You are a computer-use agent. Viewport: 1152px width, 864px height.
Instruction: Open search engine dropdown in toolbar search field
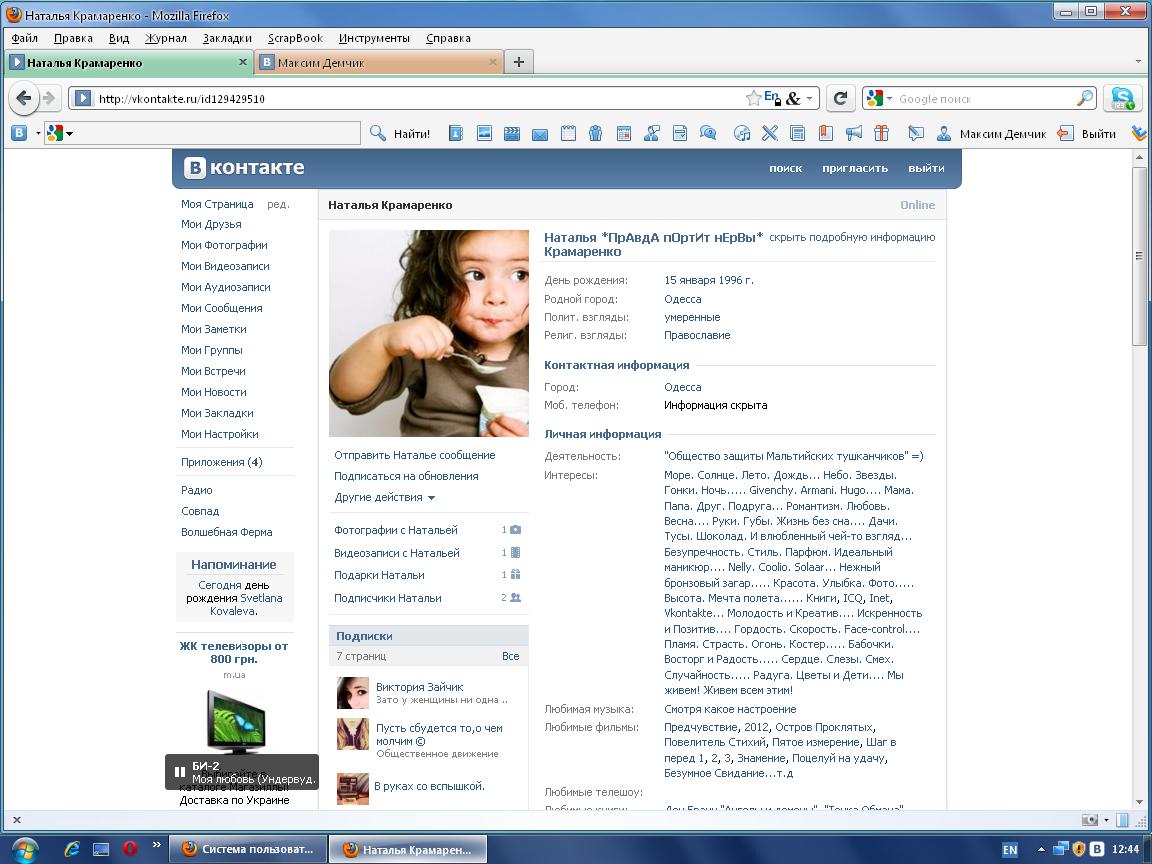(879, 98)
